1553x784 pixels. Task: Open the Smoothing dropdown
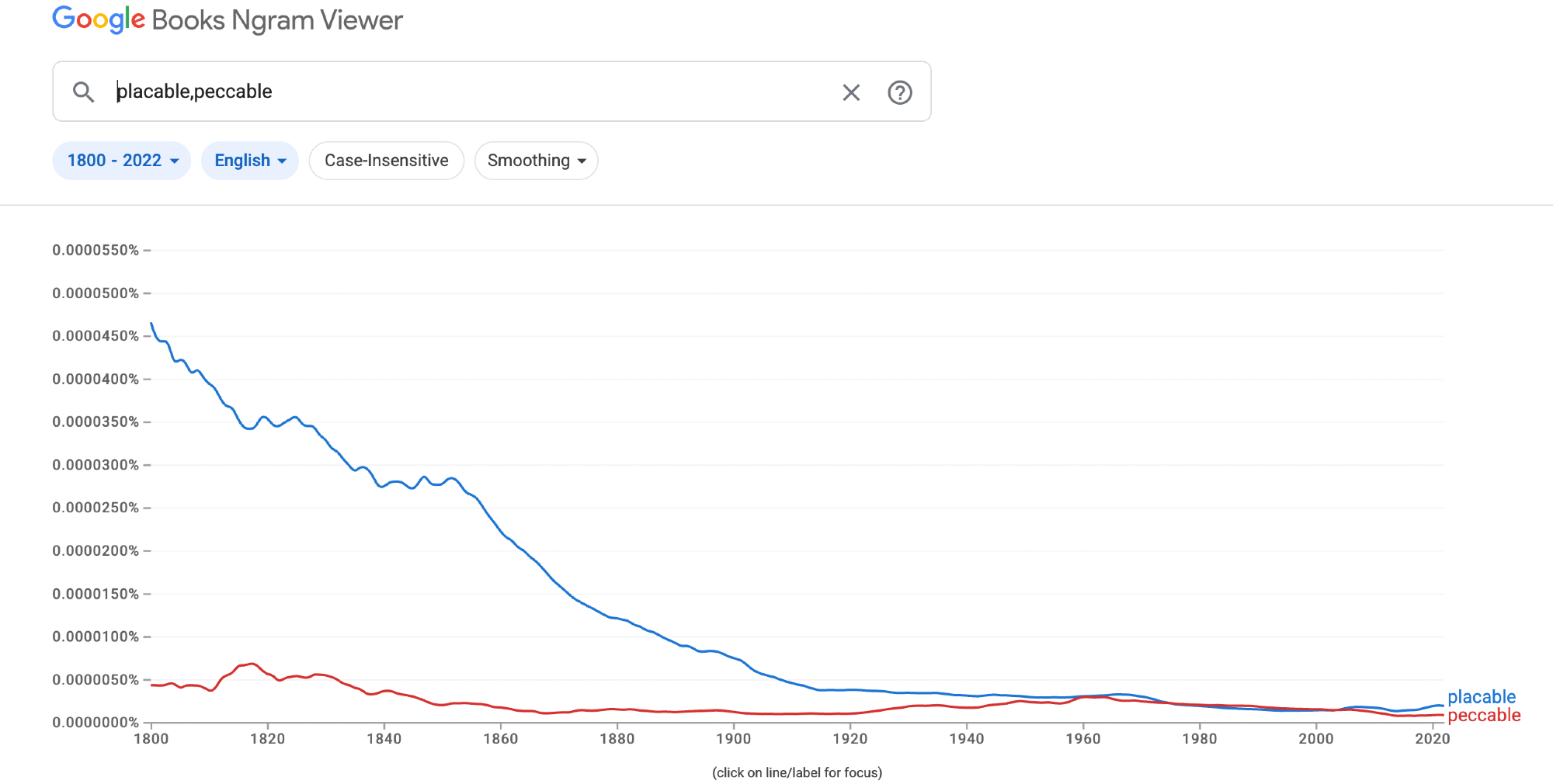click(536, 161)
